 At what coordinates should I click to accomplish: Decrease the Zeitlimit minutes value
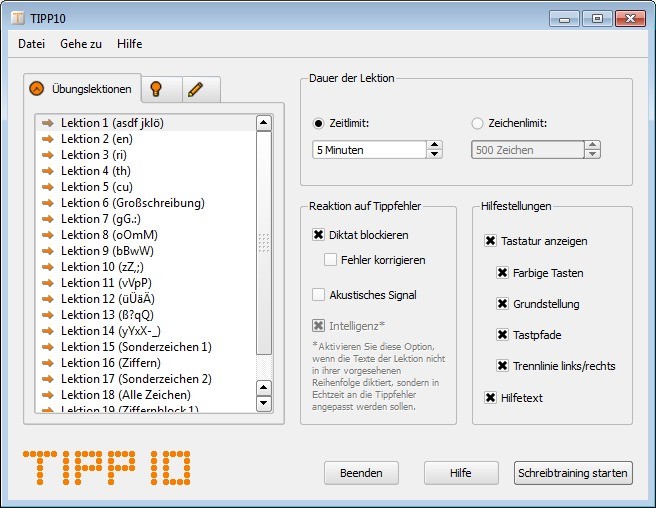(435, 154)
